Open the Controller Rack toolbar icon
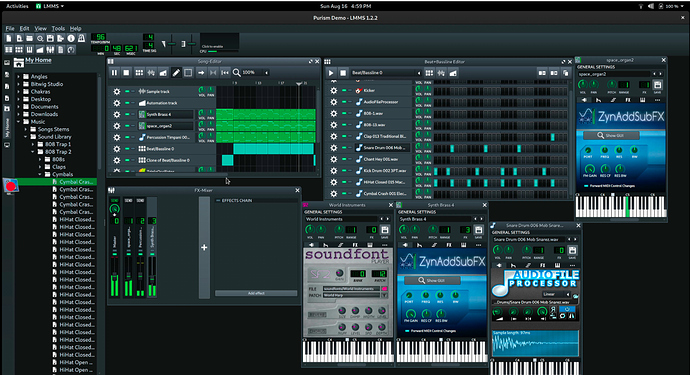 coord(71,50)
